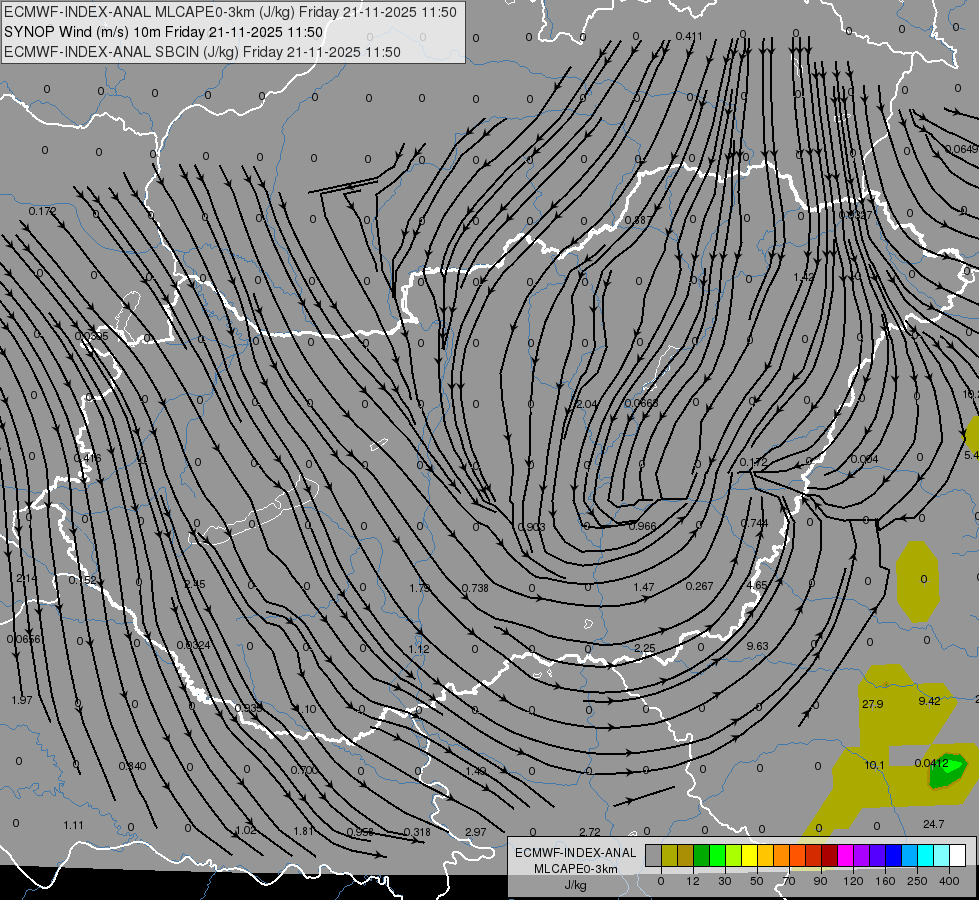The width and height of the screenshot is (979, 900).
Task: Click the map value 0.840
Action: click(x=132, y=766)
